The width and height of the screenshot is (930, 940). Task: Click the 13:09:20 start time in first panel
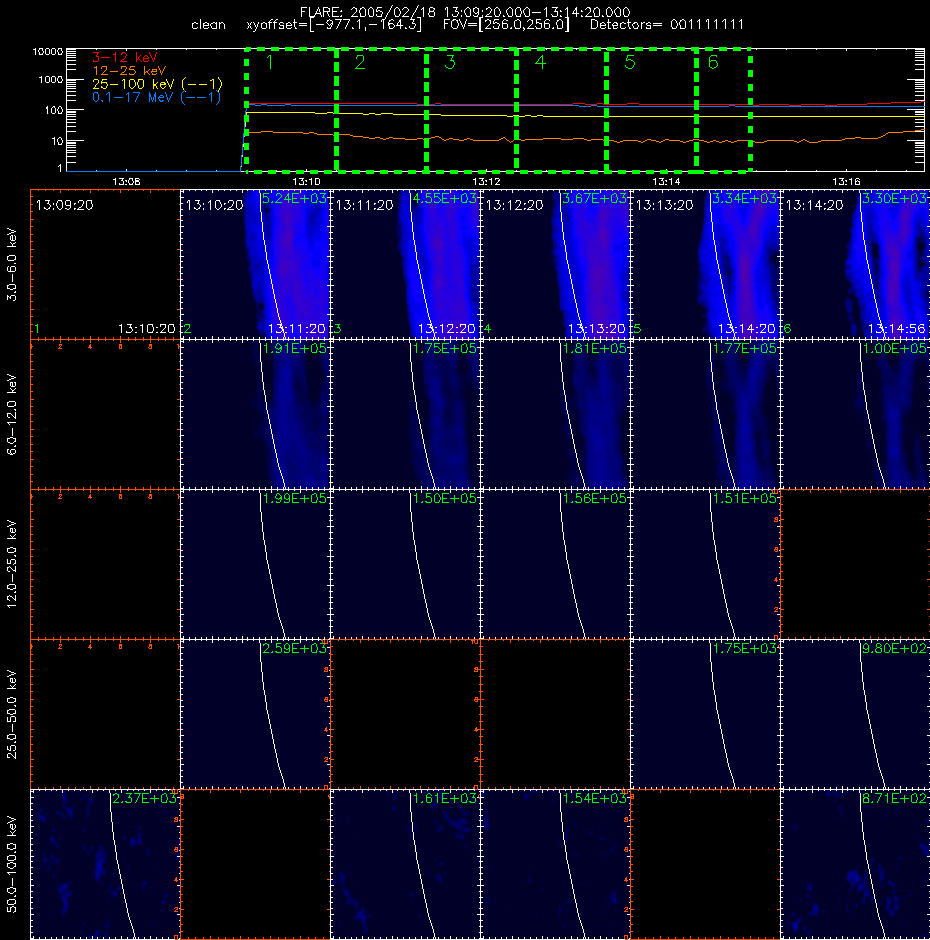pyautogui.click(x=65, y=205)
